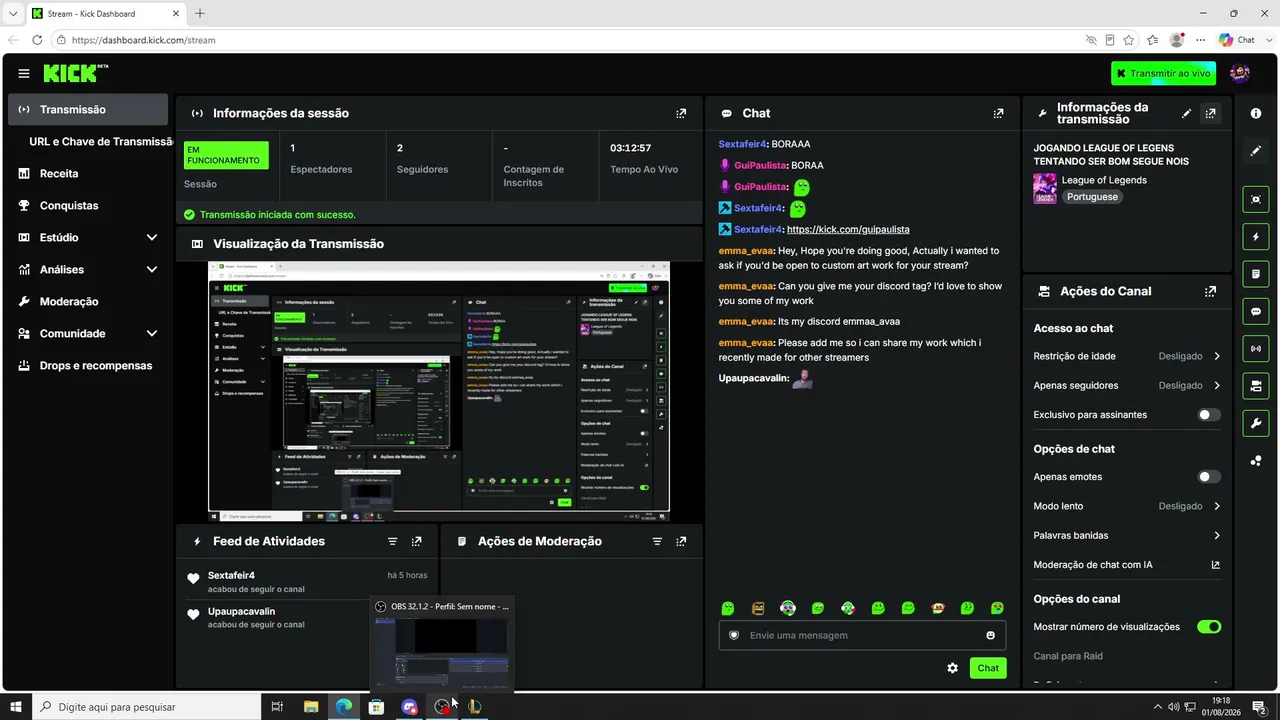
Task: Pop out the Ações de Moderação panel
Action: pyautogui.click(x=681, y=541)
